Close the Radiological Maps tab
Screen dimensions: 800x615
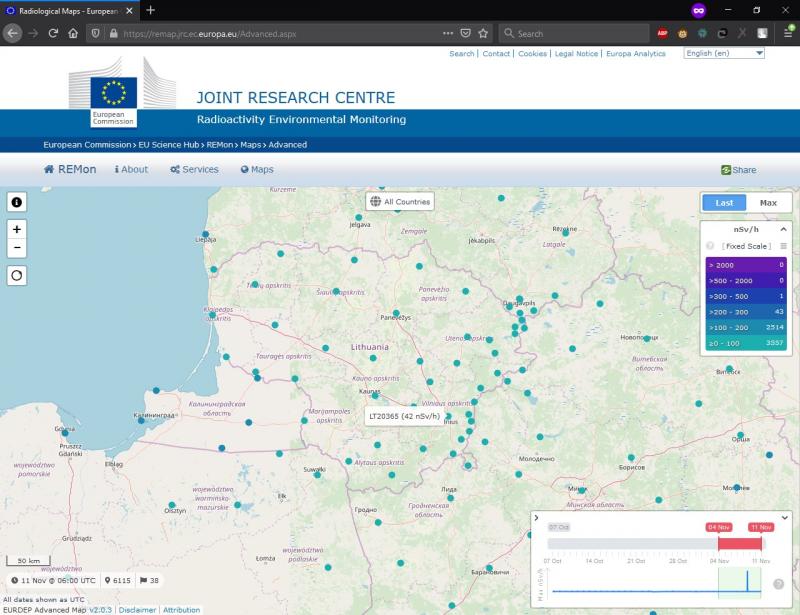(129, 11)
